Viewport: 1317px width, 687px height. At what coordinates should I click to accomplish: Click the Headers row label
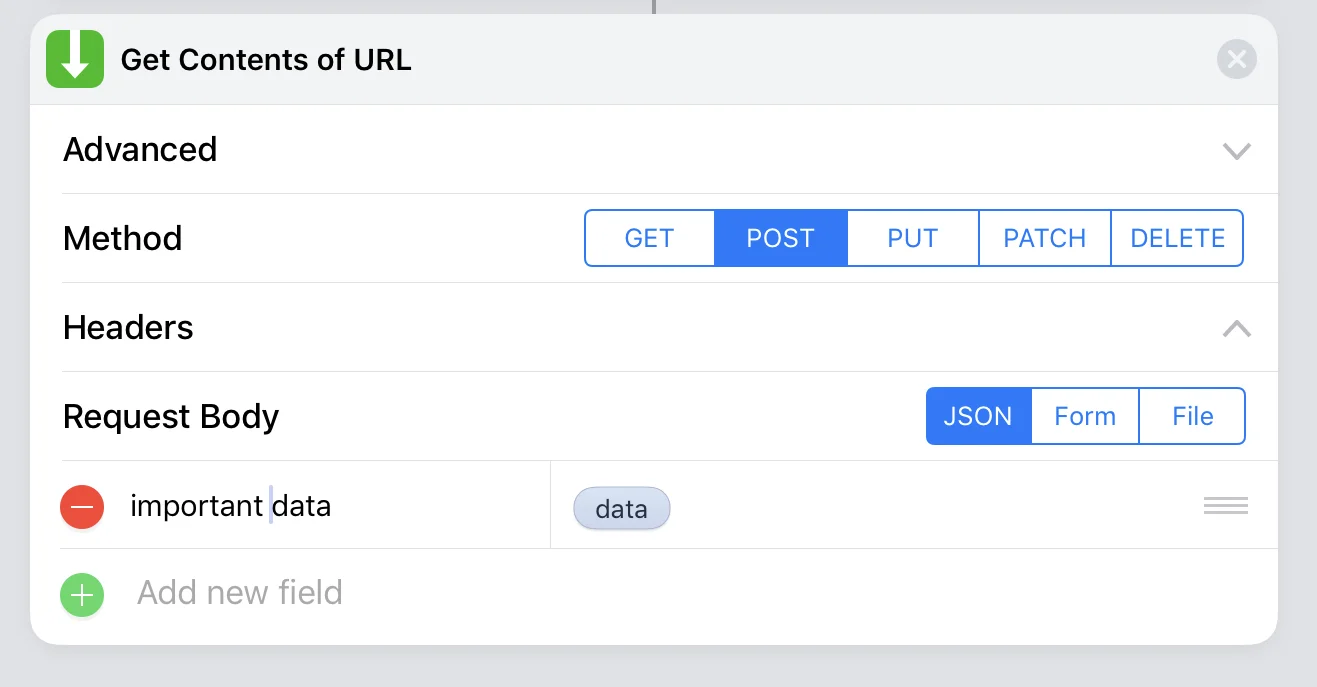[128, 327]
